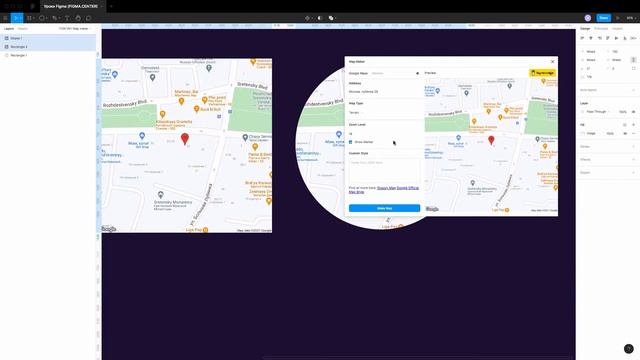Remove the fill with minus icon

pos(633,133)
